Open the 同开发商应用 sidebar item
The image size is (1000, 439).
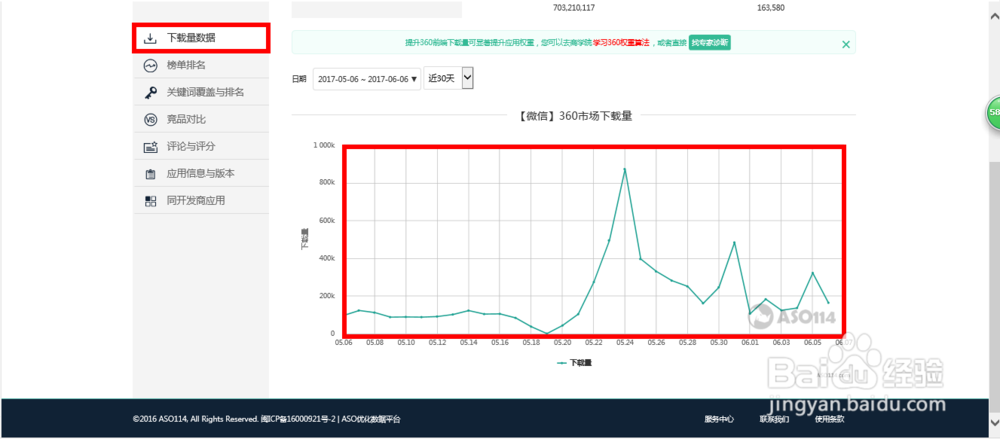coord(201,200)
